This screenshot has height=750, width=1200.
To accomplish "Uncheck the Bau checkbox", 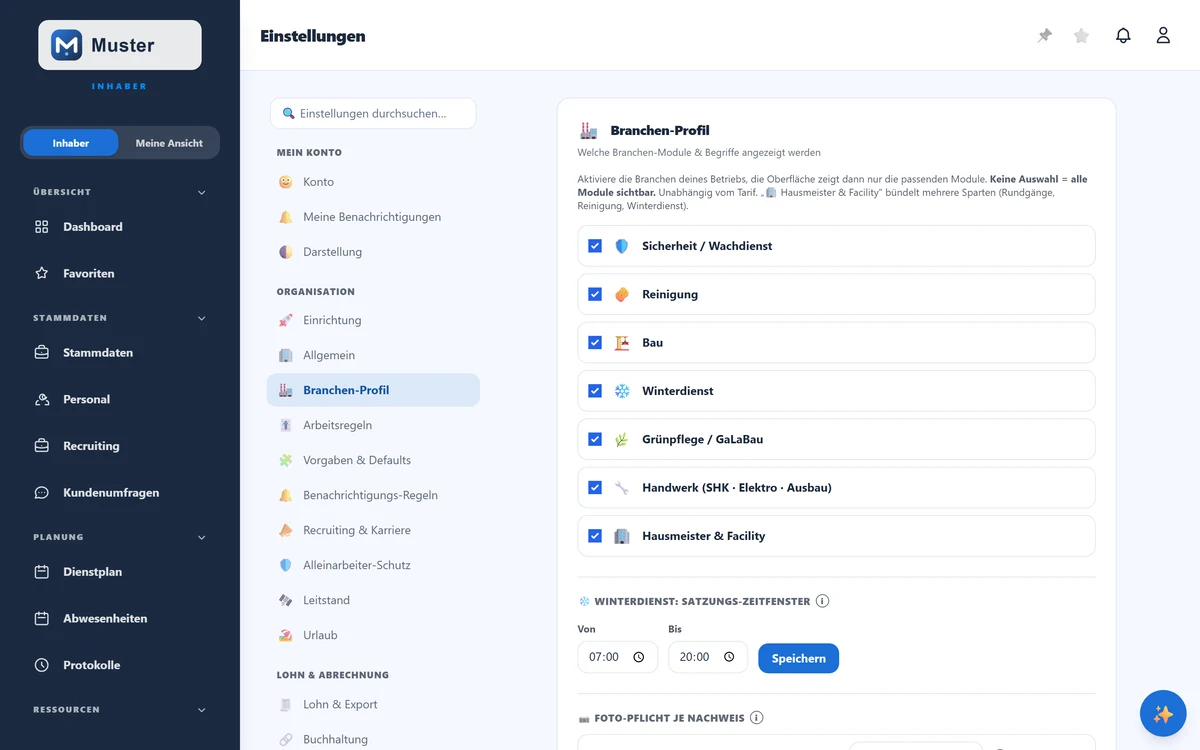I will click(x=595, y=342).
